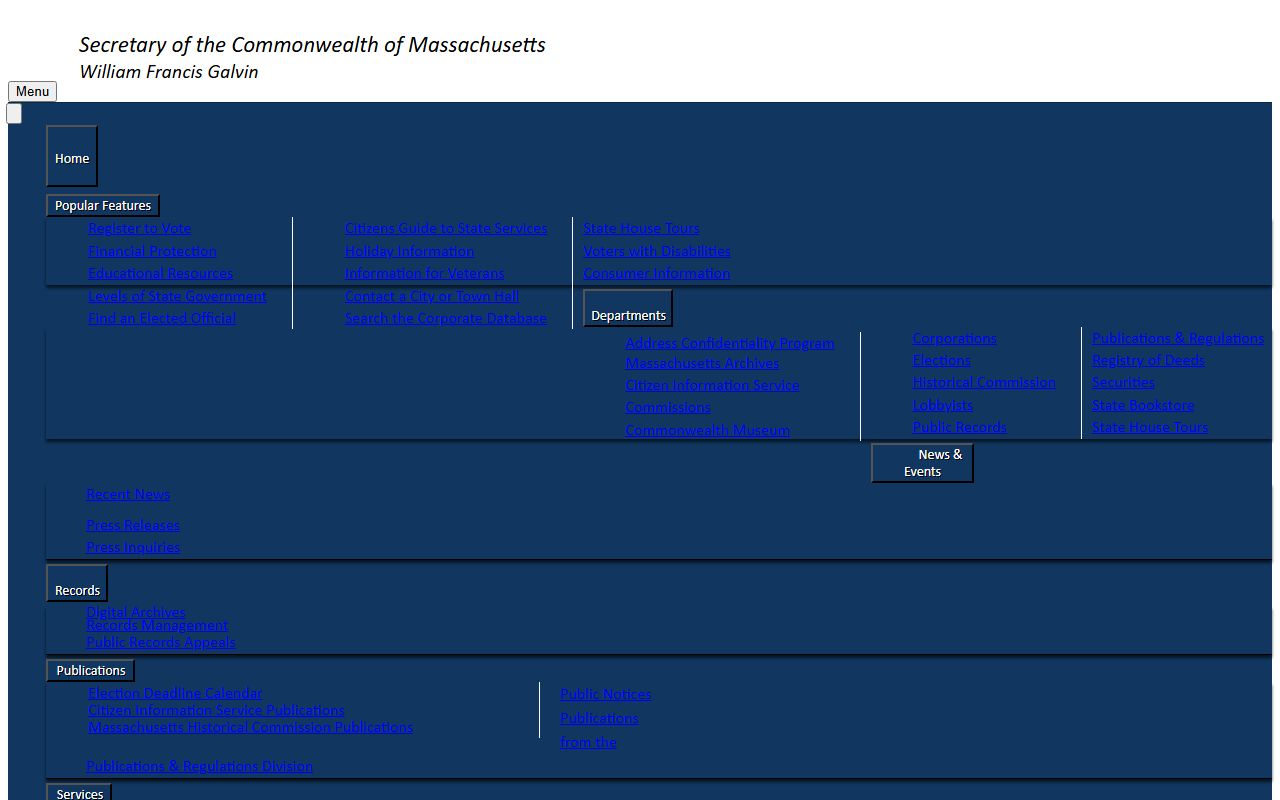Click the Menu button
The width and height of the screenshot is (1280, 800).
point(32,91)
